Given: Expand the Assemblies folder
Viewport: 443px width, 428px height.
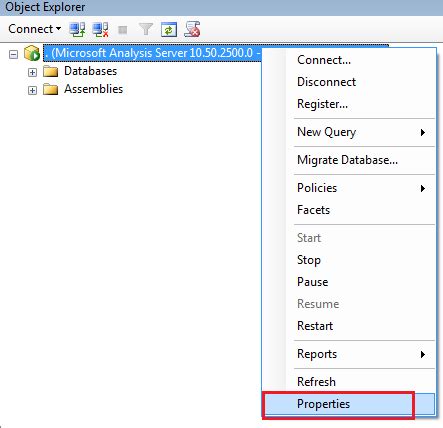Looking at the screenshot, I should [32, 90].
